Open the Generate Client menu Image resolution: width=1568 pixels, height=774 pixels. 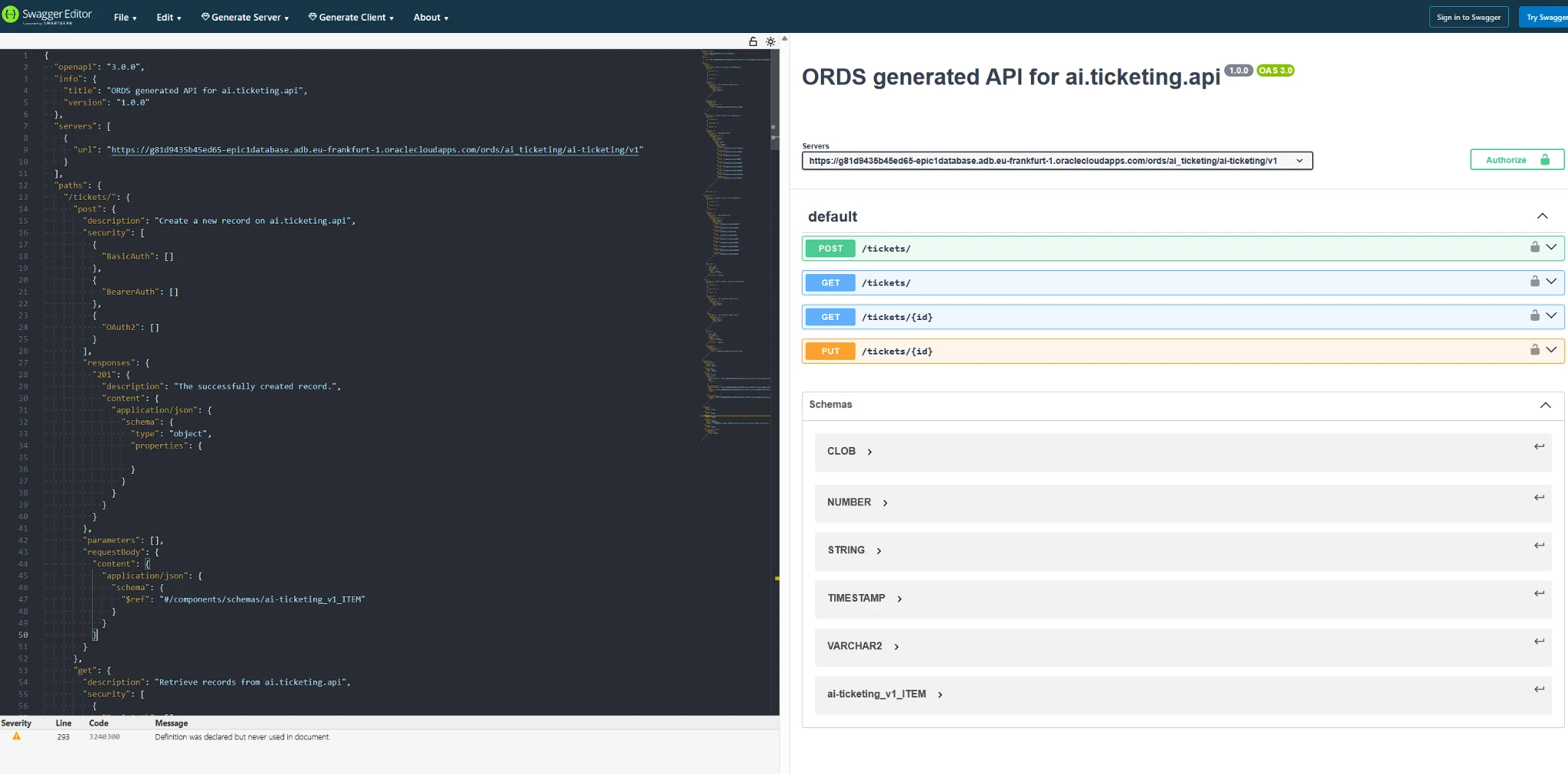tap(351, 17)
